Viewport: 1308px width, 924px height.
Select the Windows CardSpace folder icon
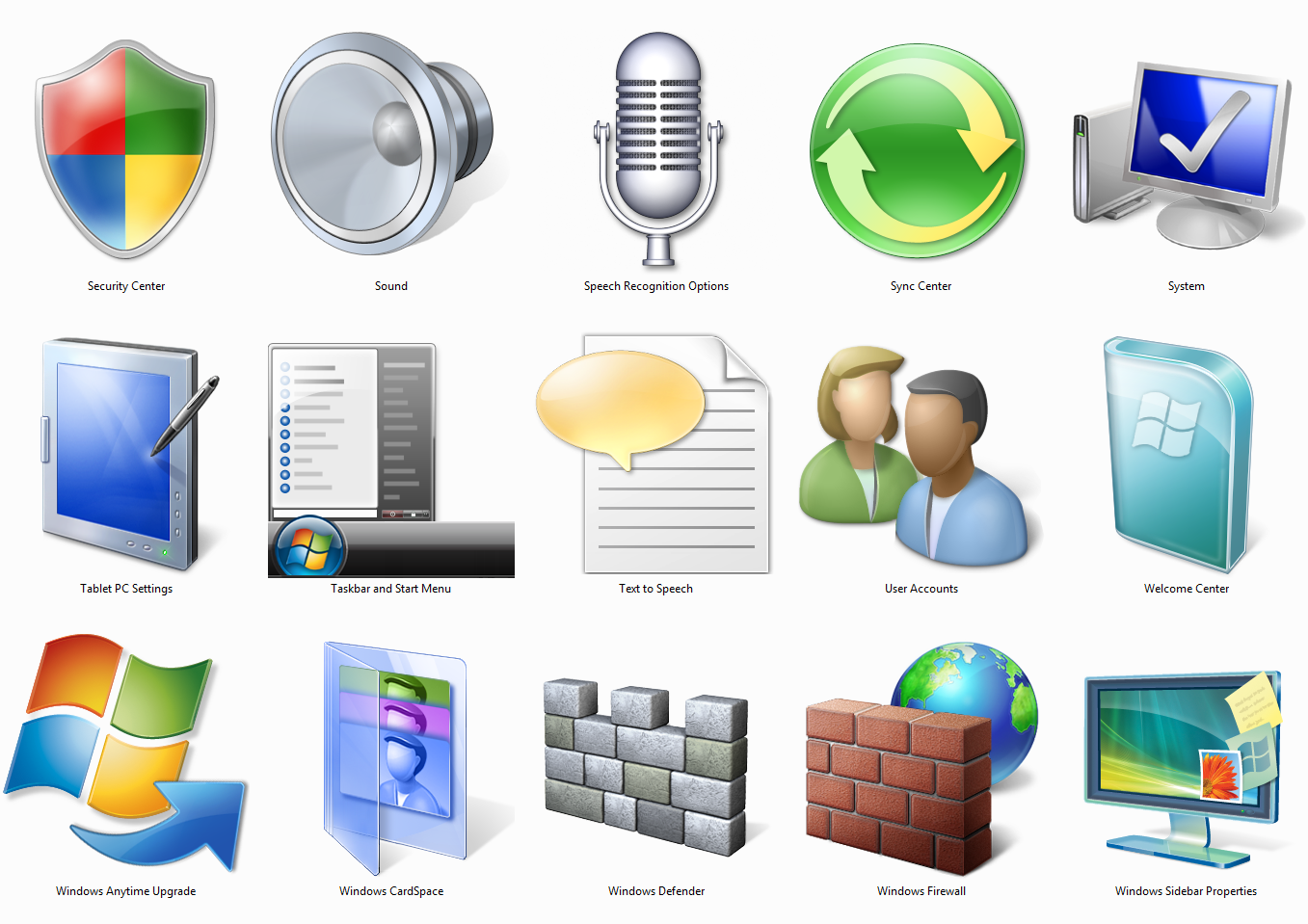[x=390, y=756]
